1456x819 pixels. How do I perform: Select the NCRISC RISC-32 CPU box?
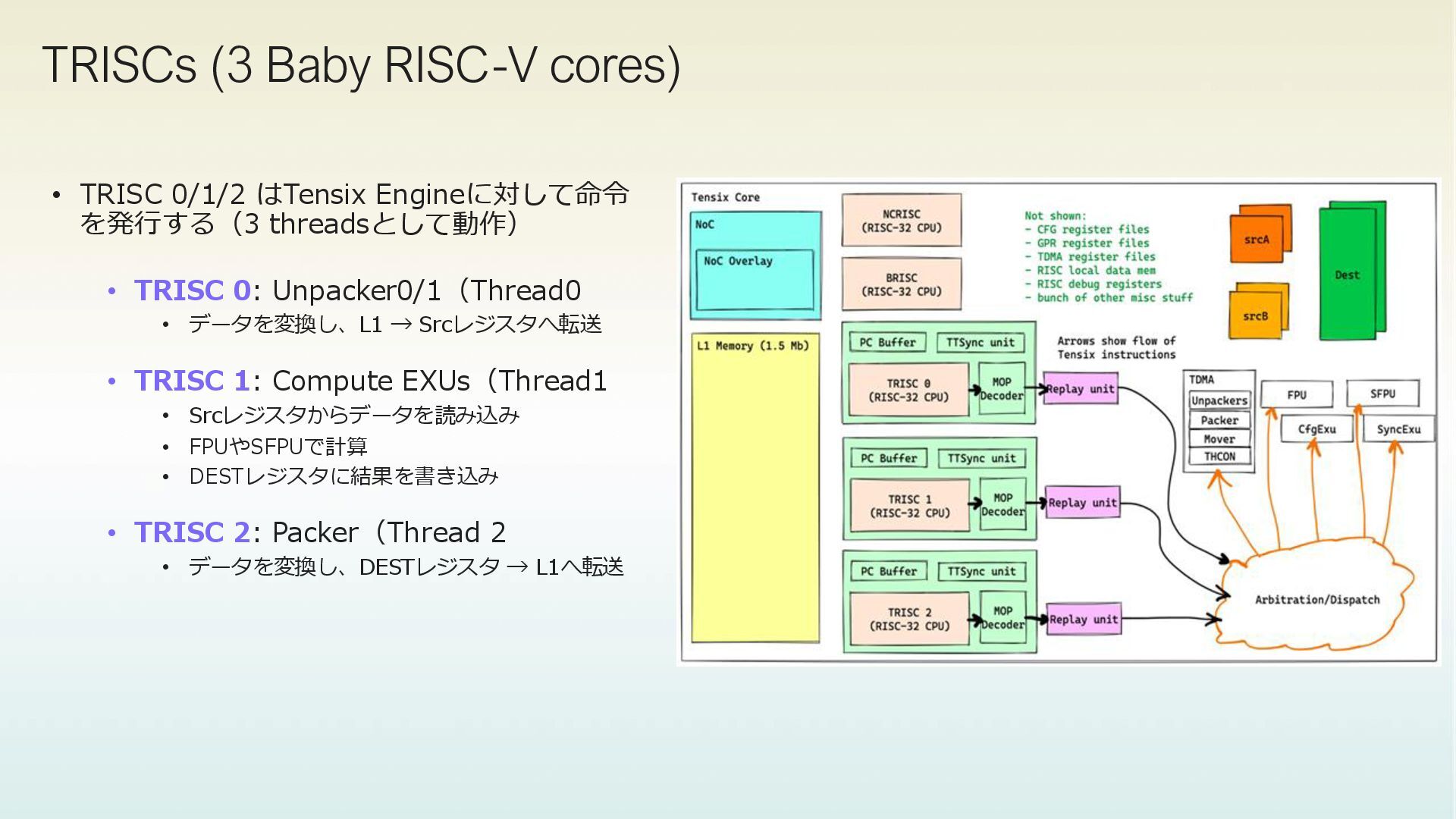pos(901,221)
